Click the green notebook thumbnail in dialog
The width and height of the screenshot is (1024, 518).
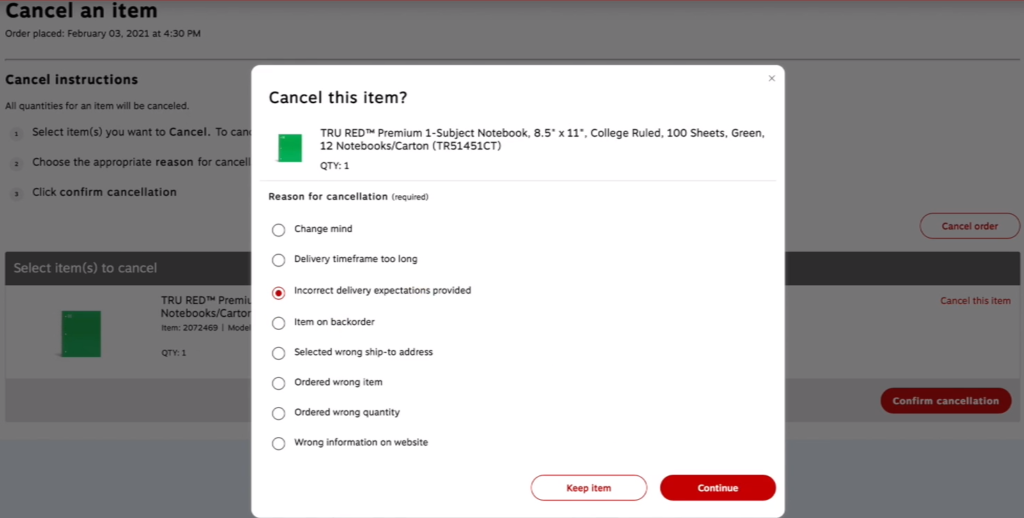point(290,148)
